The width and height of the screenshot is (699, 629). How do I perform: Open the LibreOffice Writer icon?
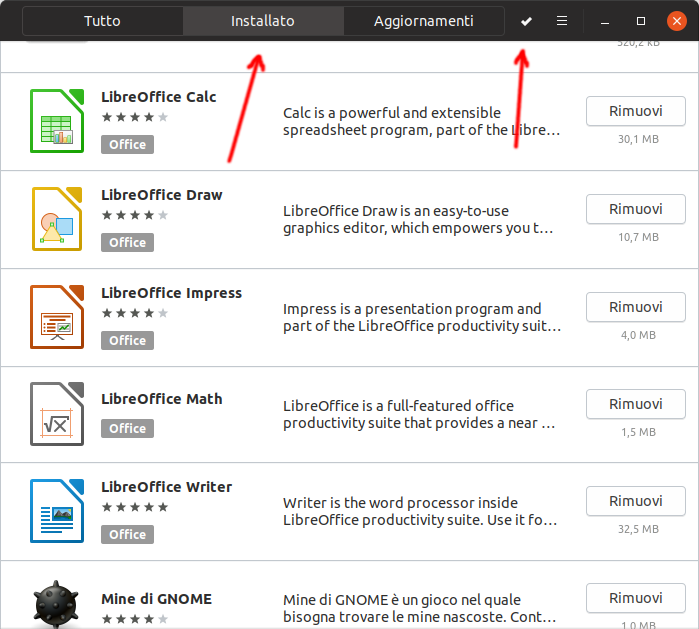[x=56, y=511]
